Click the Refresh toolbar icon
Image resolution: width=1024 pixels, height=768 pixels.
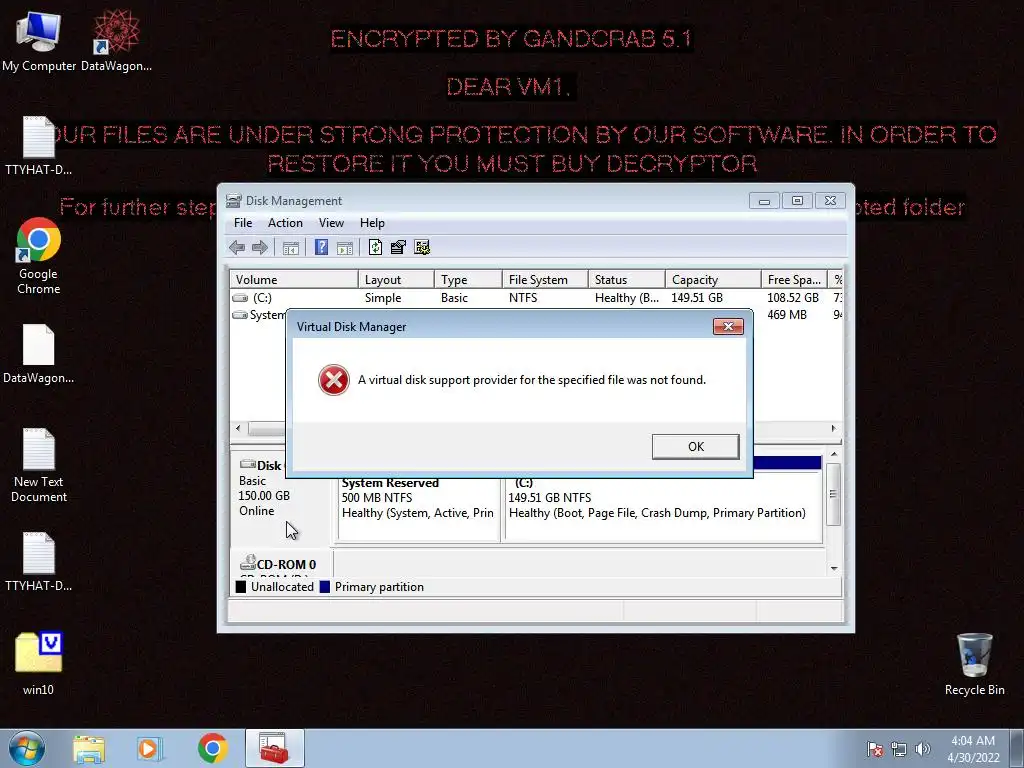(376, 248)
